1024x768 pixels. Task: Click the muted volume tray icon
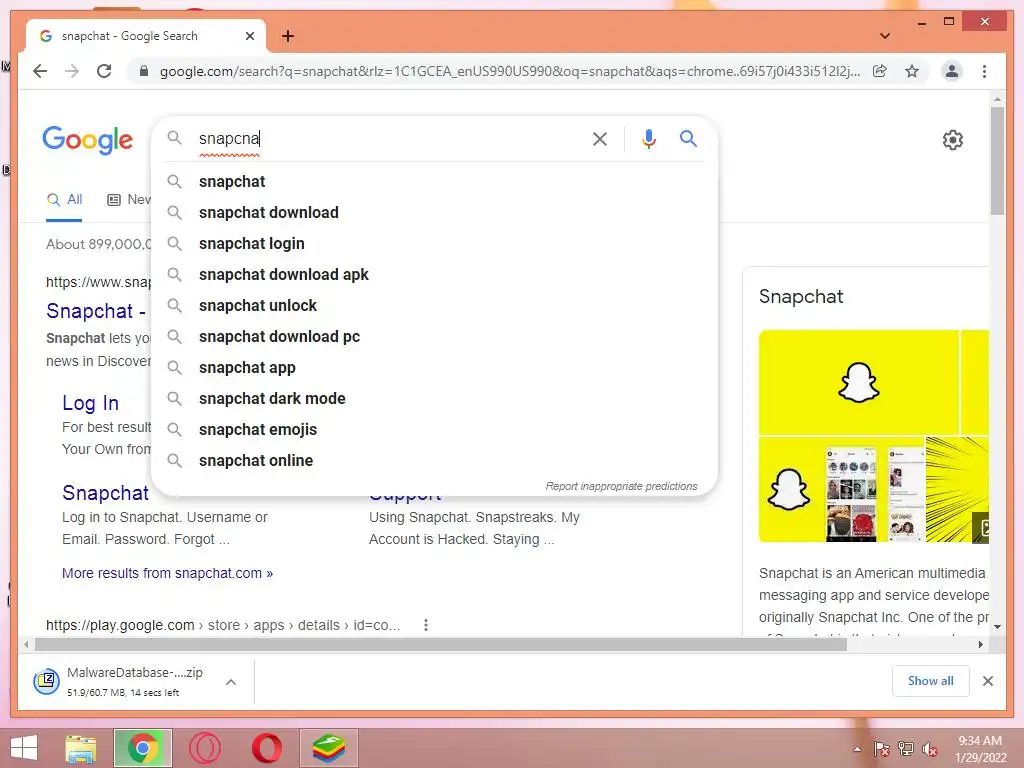(930, 749)
